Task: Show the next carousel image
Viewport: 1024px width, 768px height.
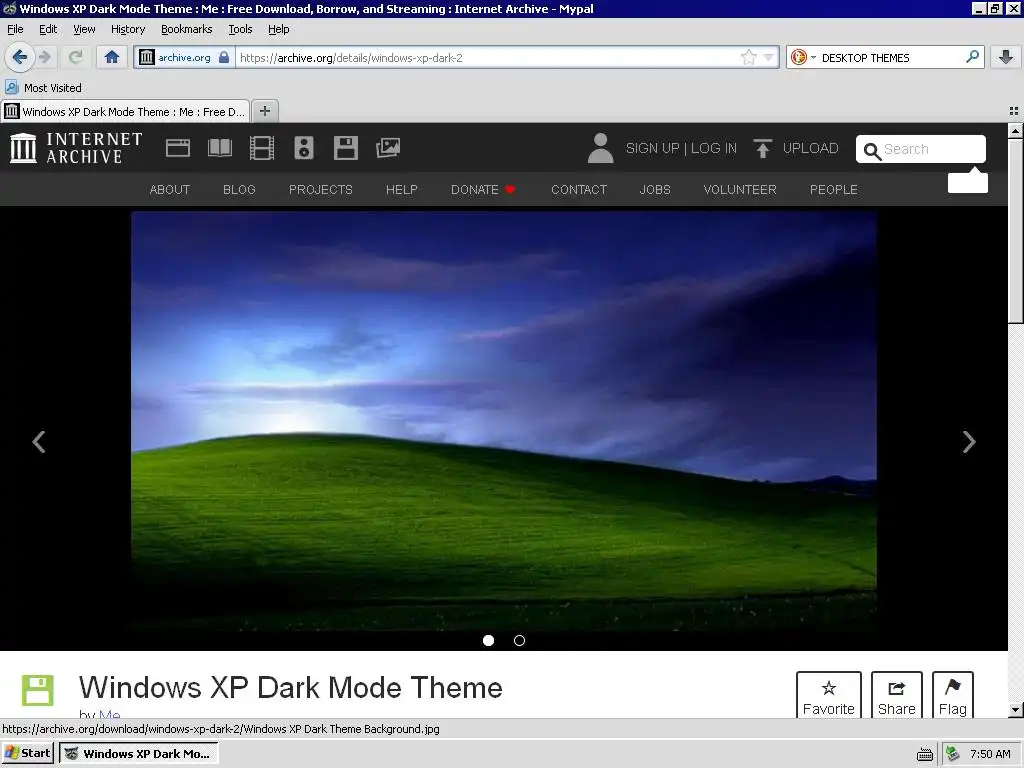Action: pyautogui.click(x=969, y=441)
